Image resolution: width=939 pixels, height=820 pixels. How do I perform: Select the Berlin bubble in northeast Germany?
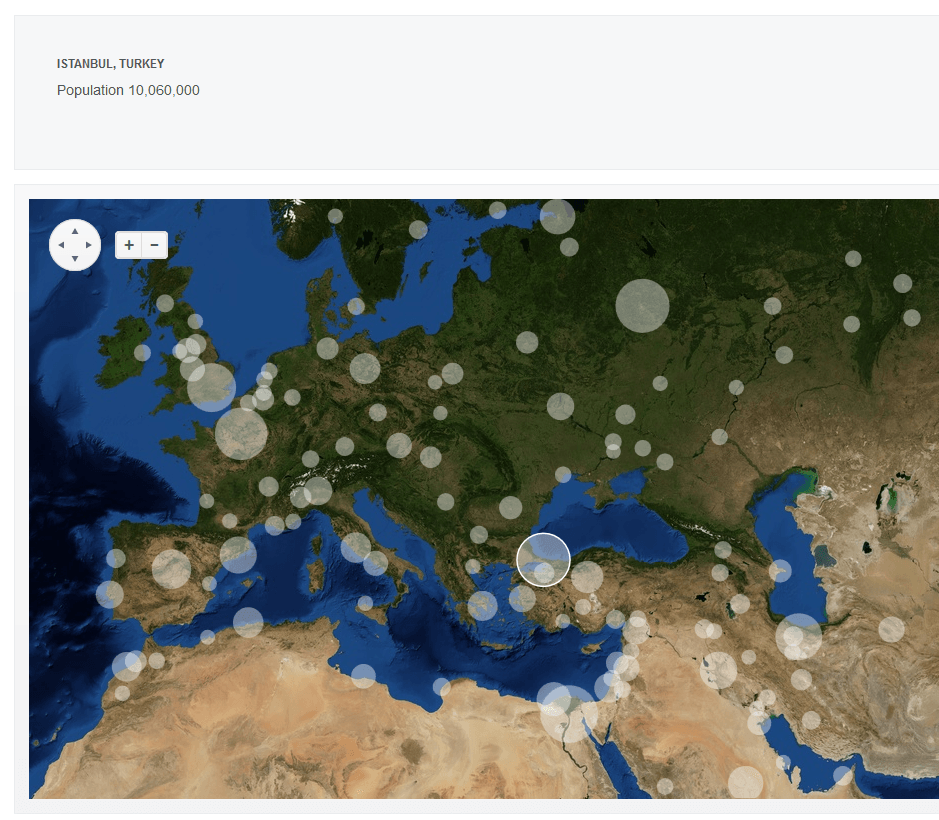[365, 368]
